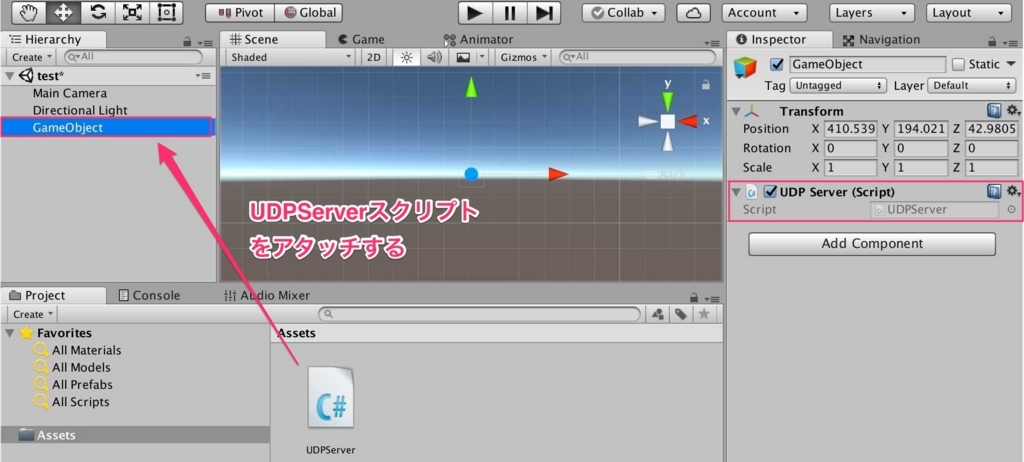Screen dimensions: 1024x462
Task: Pause the game playback
Action: tap(510, 12)
